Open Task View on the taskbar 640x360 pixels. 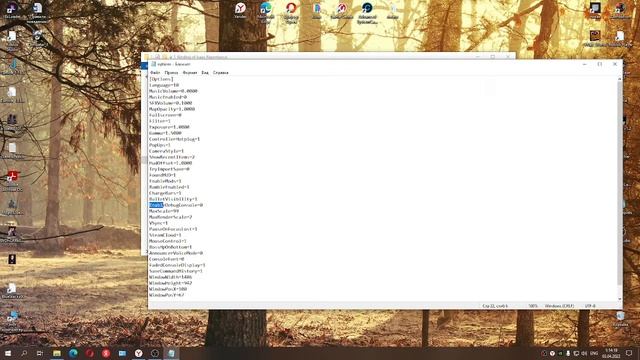40,353
